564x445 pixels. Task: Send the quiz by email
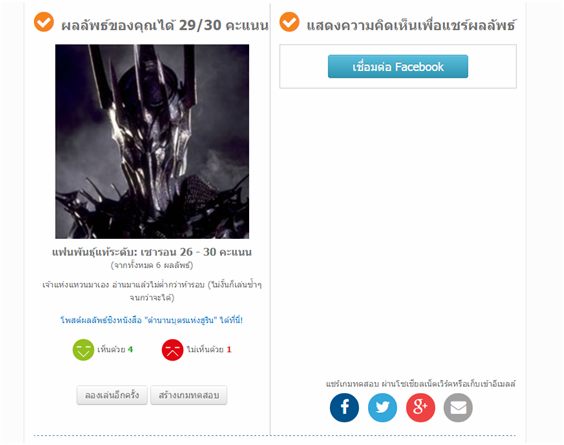coord(458,408)
